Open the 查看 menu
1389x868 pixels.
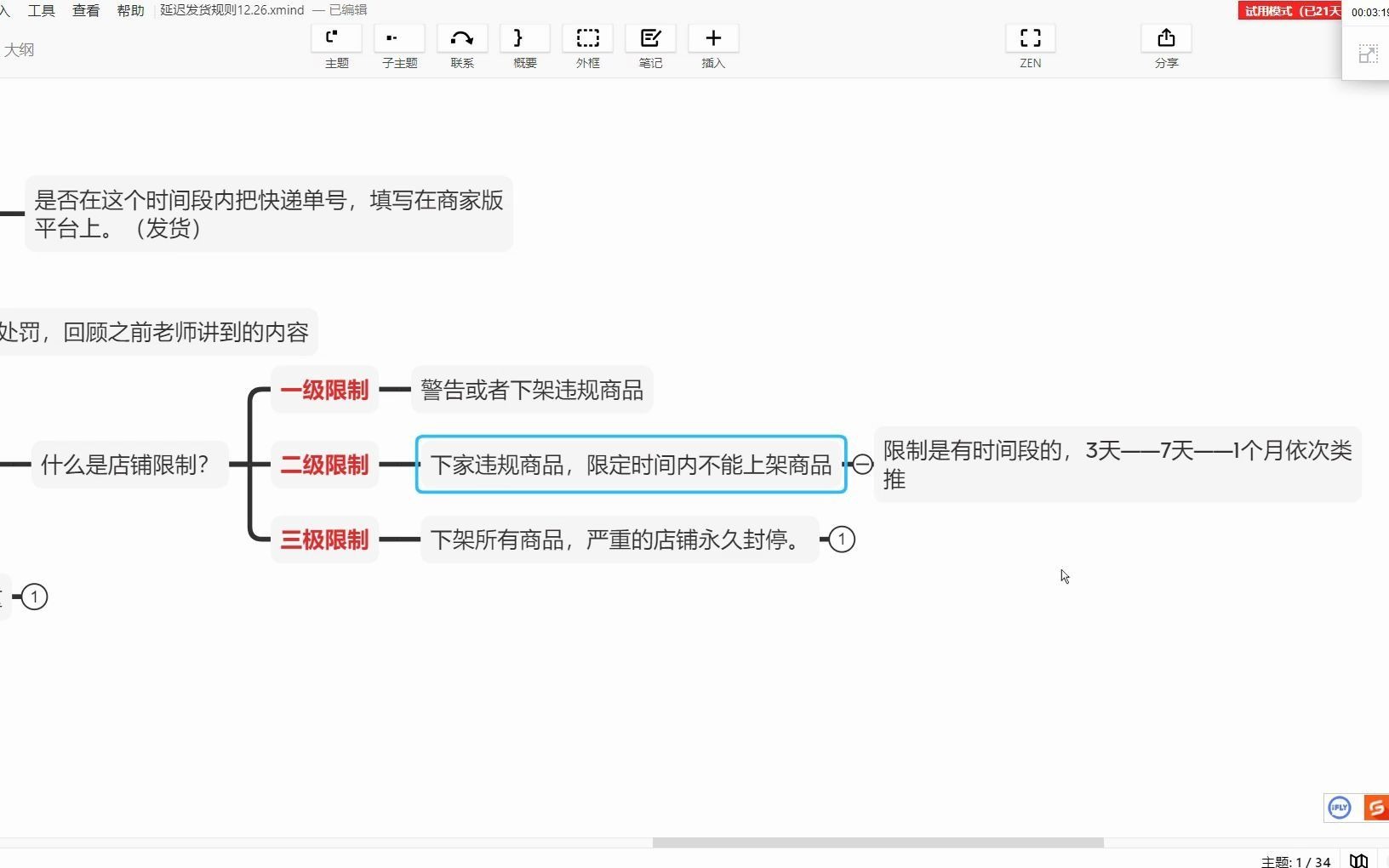(86, 10)
